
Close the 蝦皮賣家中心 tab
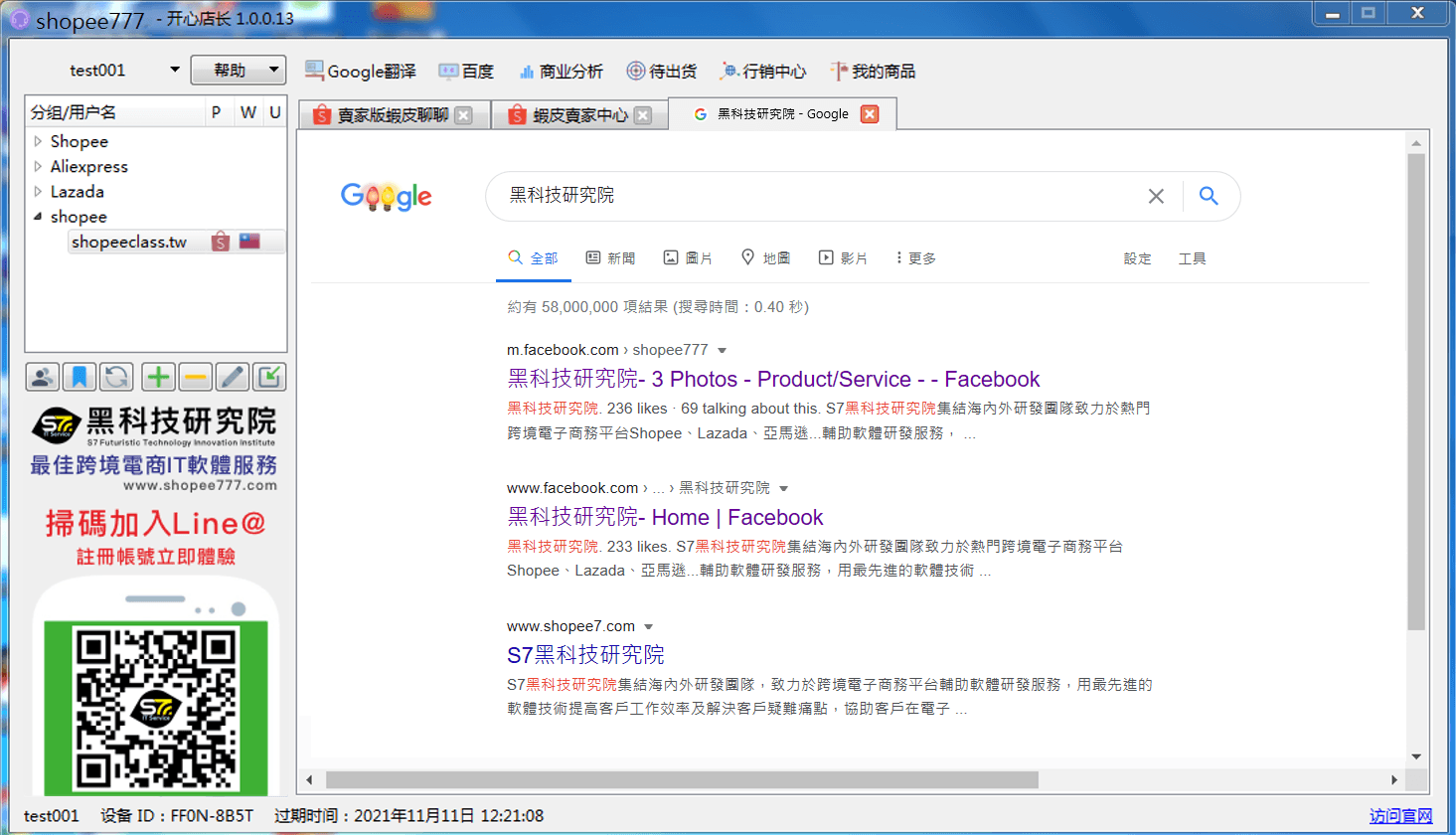pyautogui.click(x=643, y=115)
